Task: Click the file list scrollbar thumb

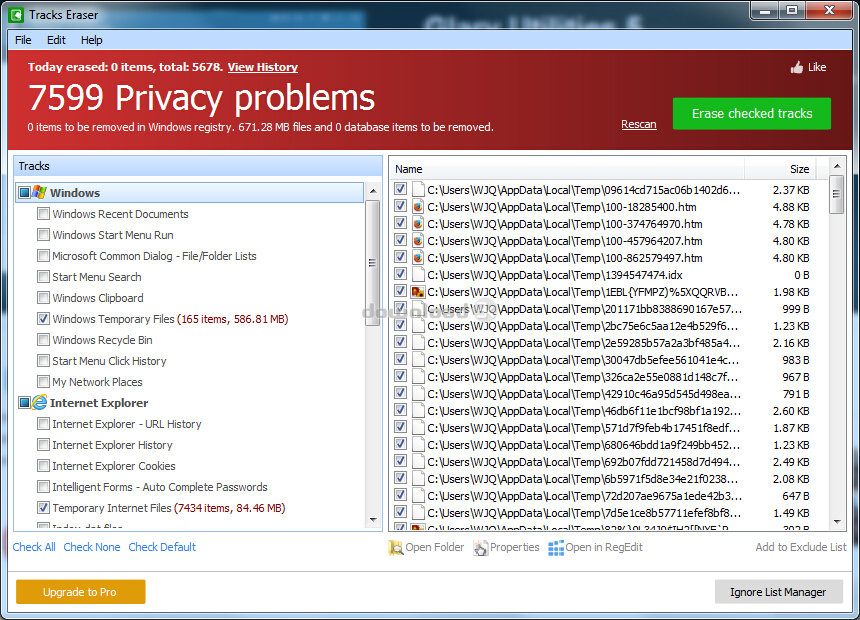Action: pos(836,194)
